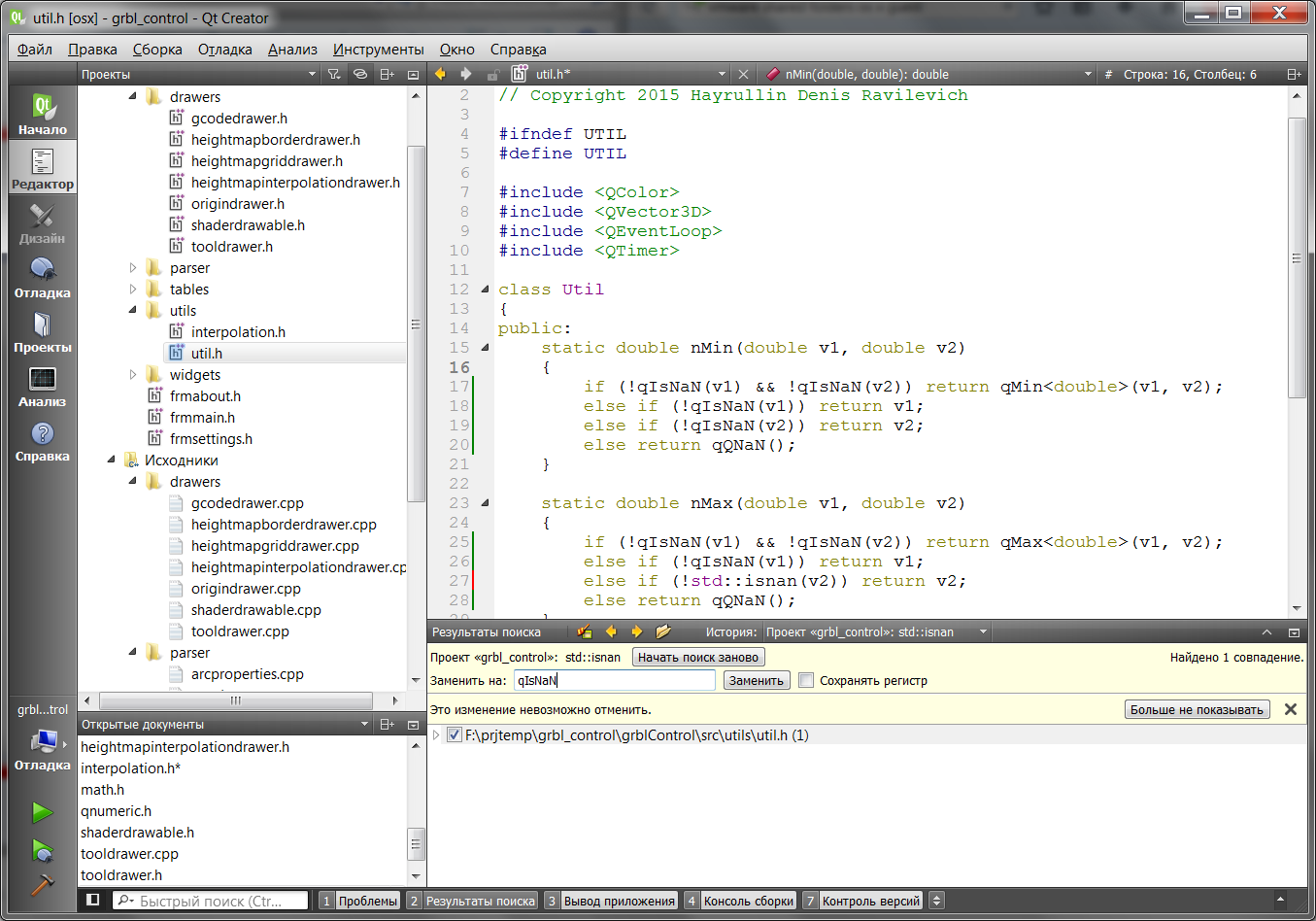Open the Правка menu
Screen dimensions: 1316x921
point(92,49)
